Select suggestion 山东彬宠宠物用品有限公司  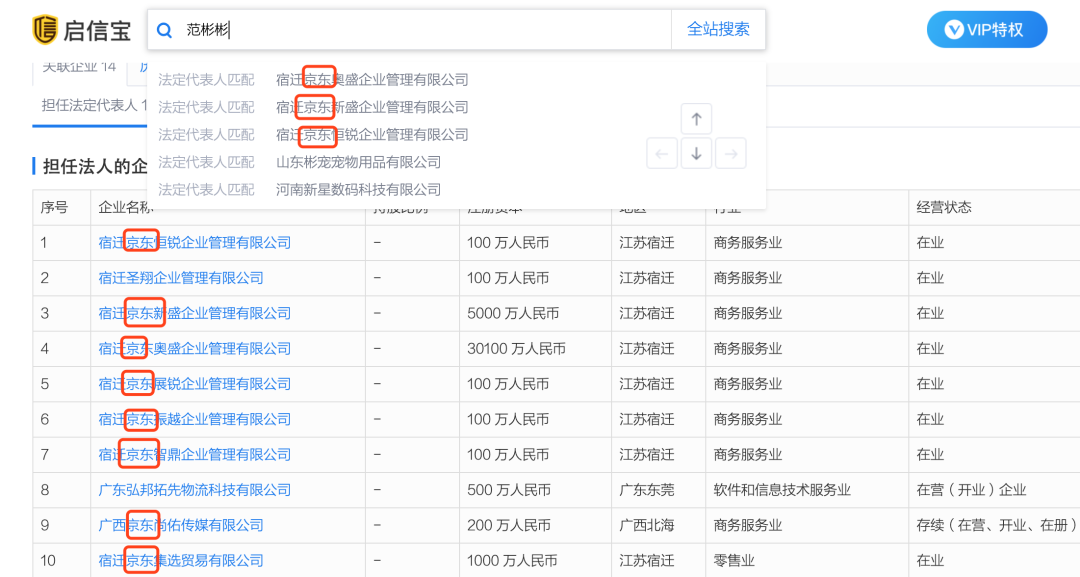[358, 162]
